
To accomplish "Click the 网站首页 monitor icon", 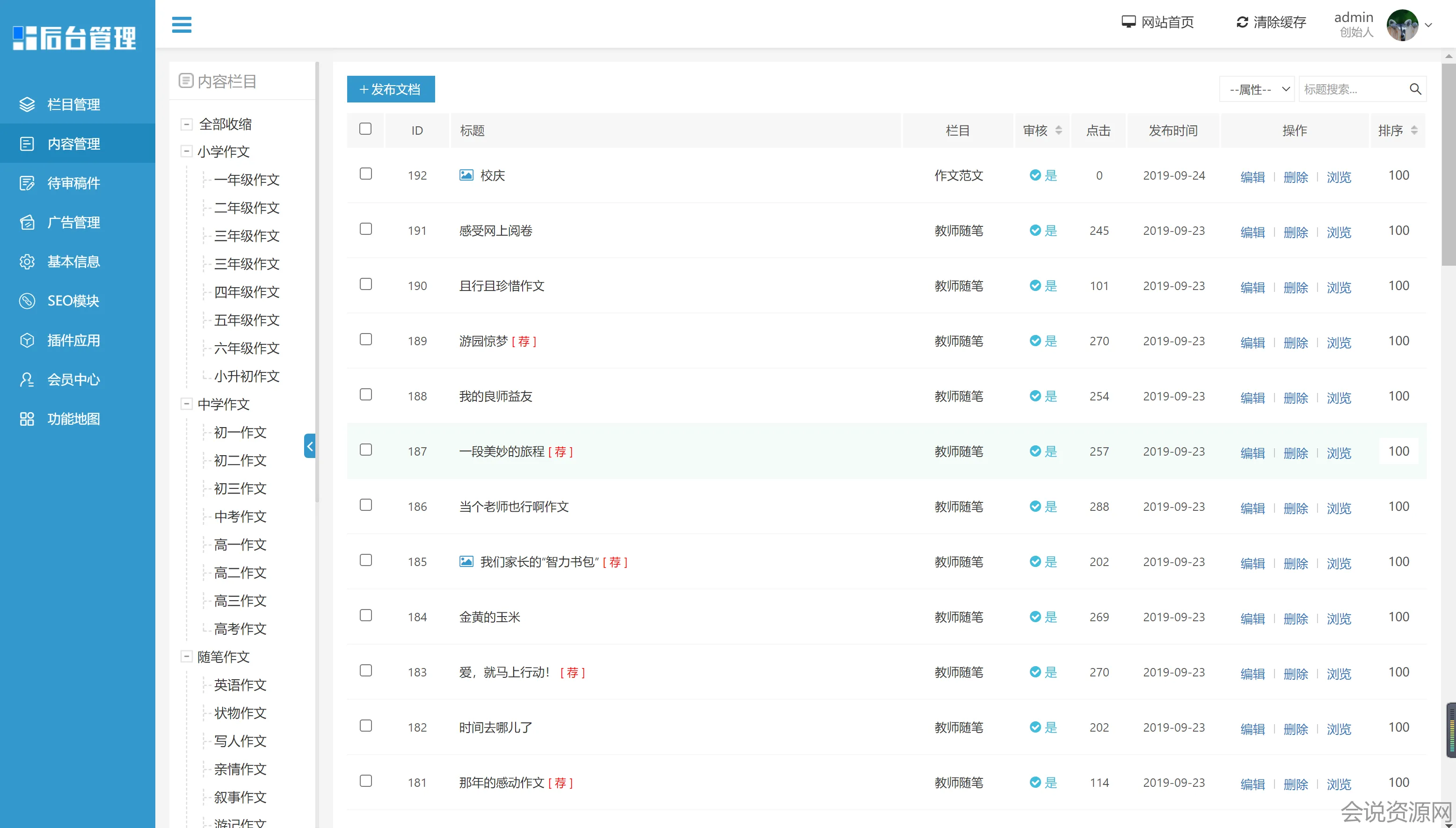I will tap(1128, 22).
